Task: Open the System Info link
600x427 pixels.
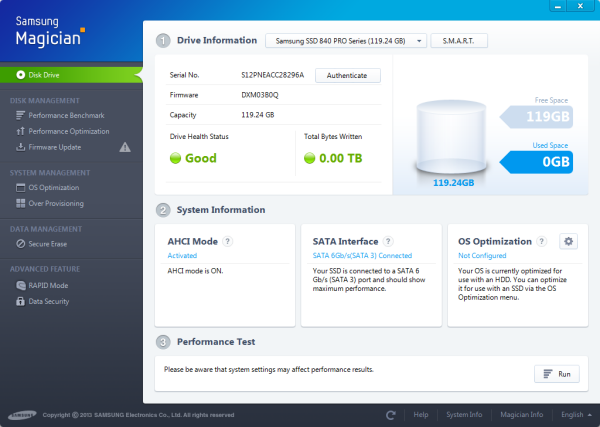Action: [x=463, y=414]
